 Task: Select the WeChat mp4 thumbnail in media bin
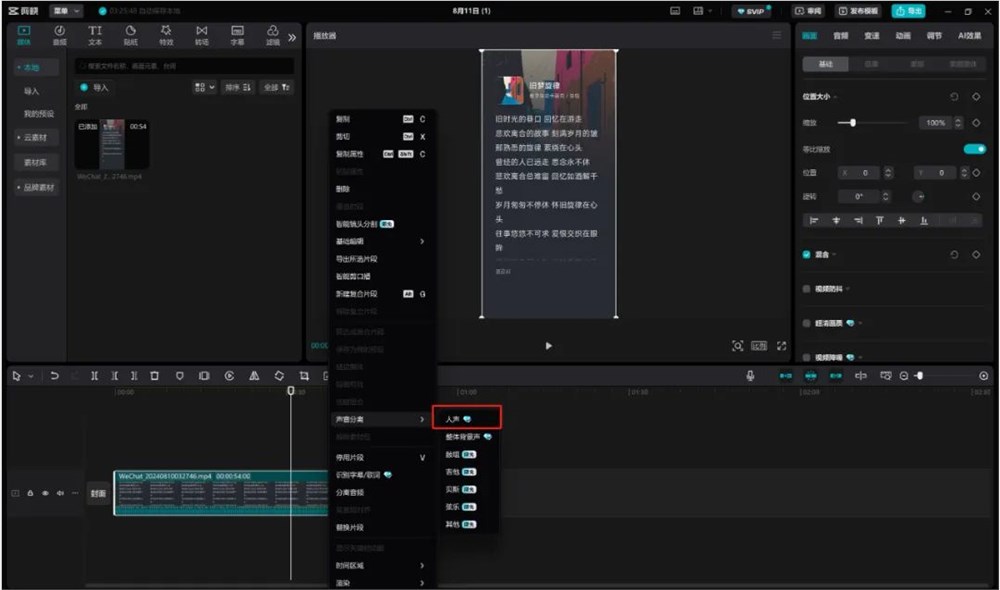click(x=112, y=144)
